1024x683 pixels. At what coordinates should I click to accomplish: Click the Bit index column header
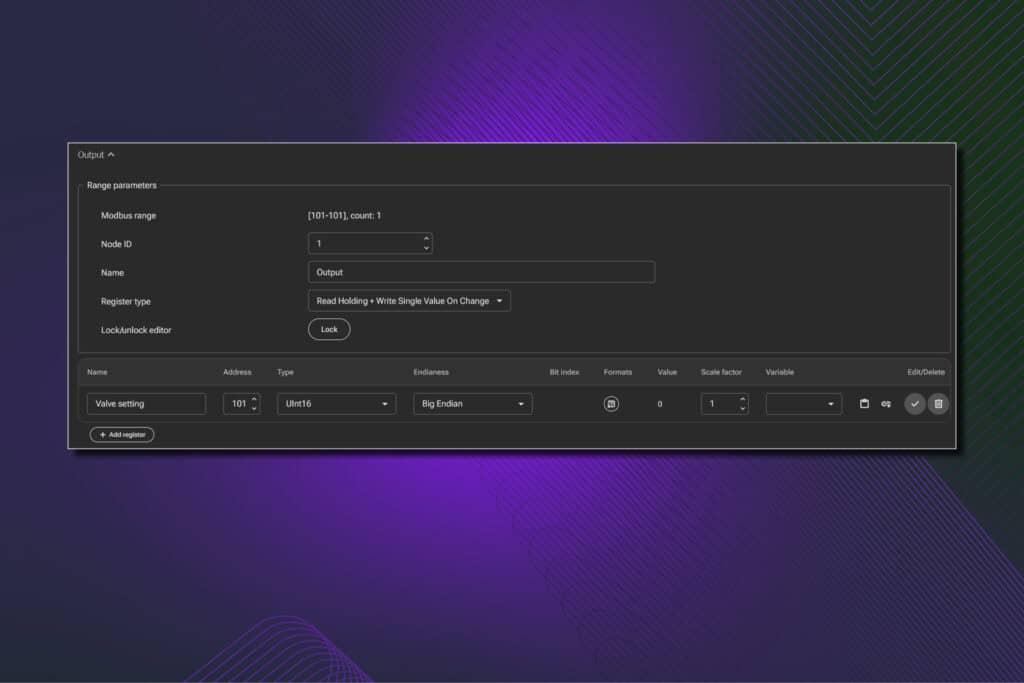(564, 372)
